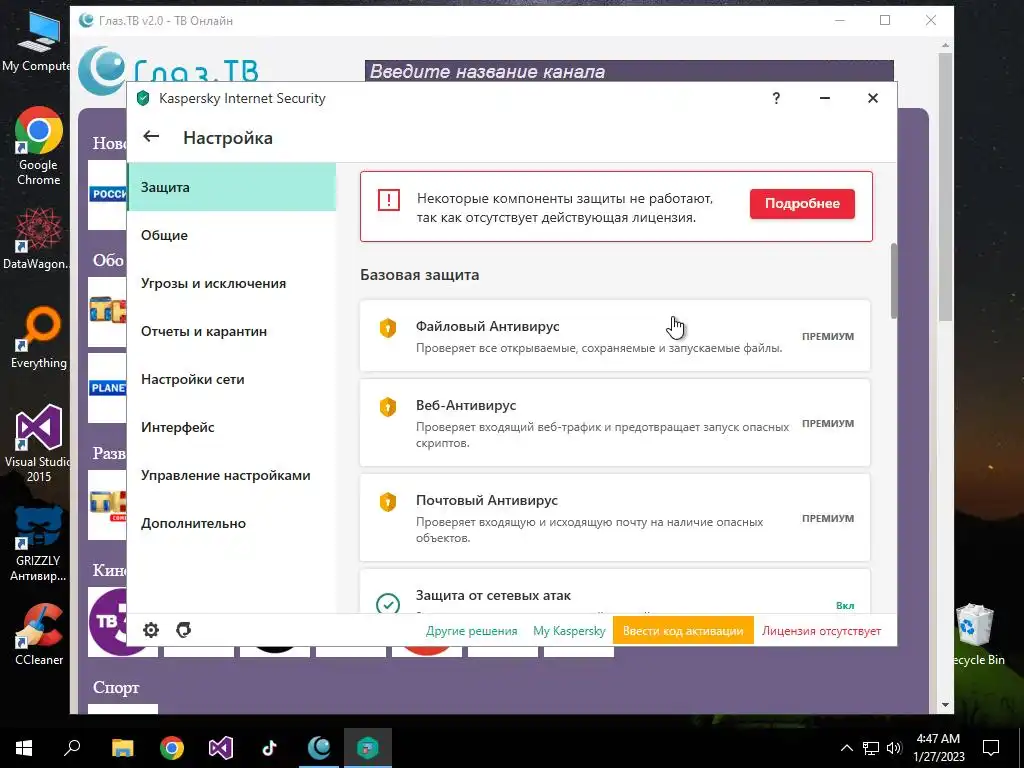Open Общие settings section
Viewport: 1024px width, 768px height.
231,235
